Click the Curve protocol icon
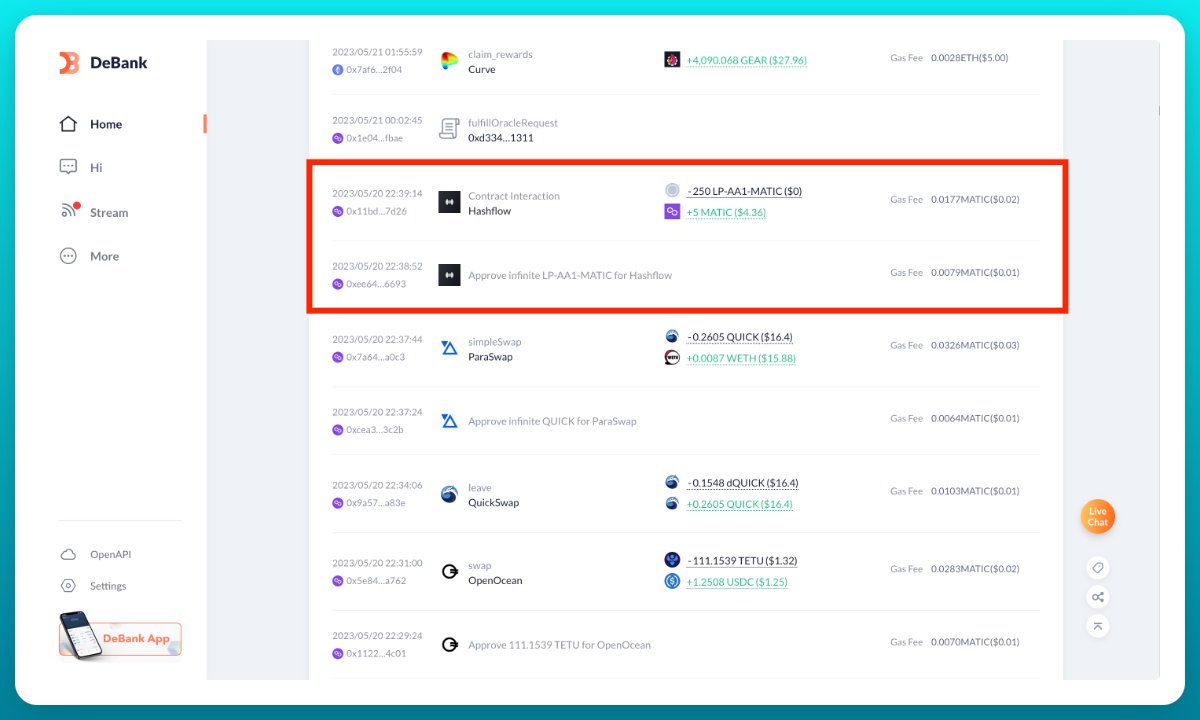This screenshot has width=1200, height=720. click(x=449, y=61)
